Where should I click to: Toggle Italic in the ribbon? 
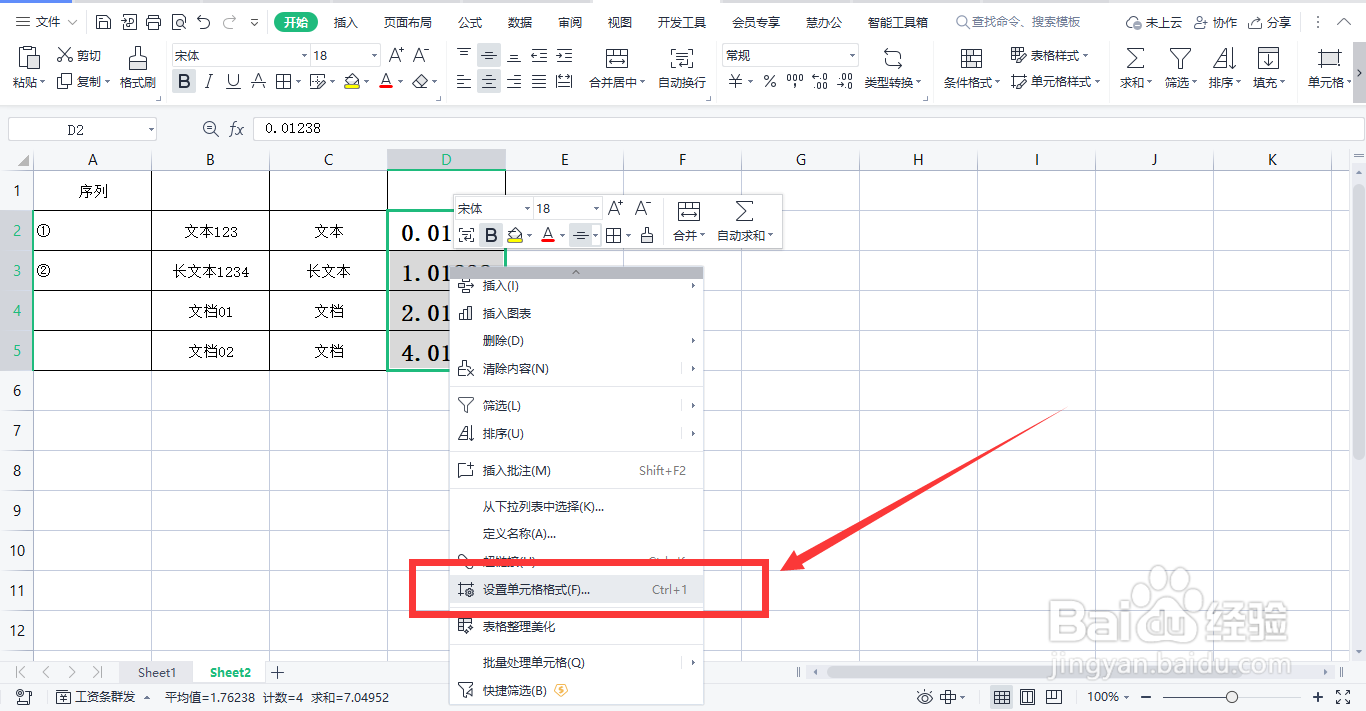pyautogui.click(x=208, y=82)
